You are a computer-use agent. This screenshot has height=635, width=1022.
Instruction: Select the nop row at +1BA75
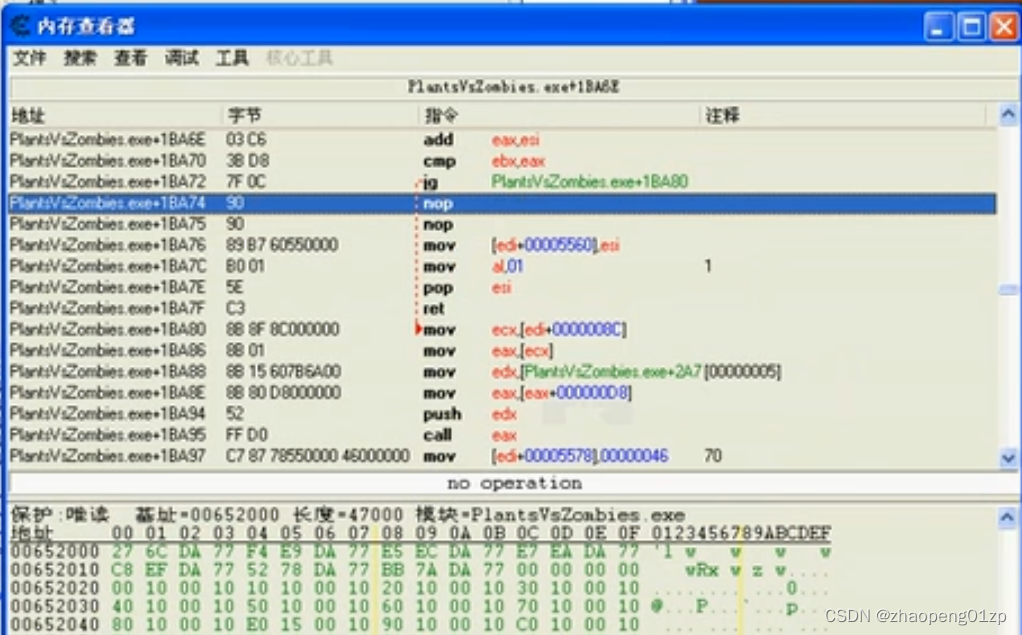[502, 224]
